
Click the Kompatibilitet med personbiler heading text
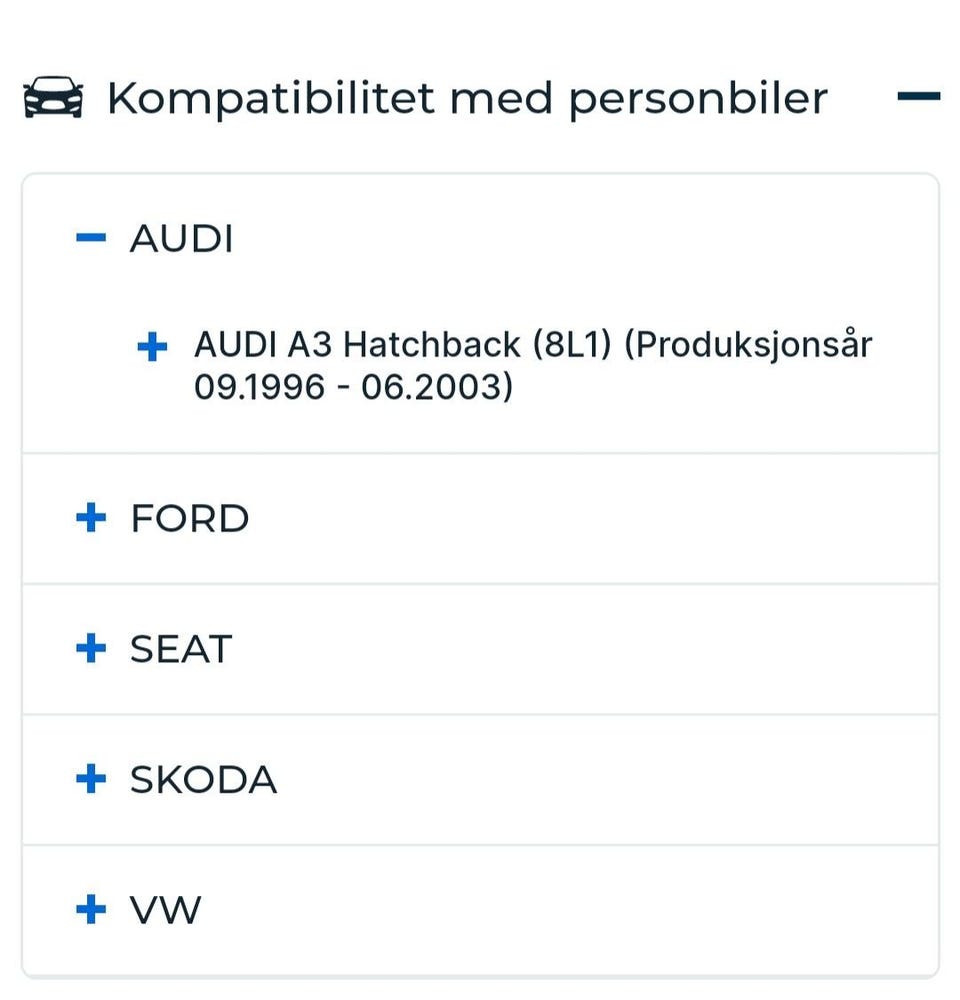pos(467,98)
